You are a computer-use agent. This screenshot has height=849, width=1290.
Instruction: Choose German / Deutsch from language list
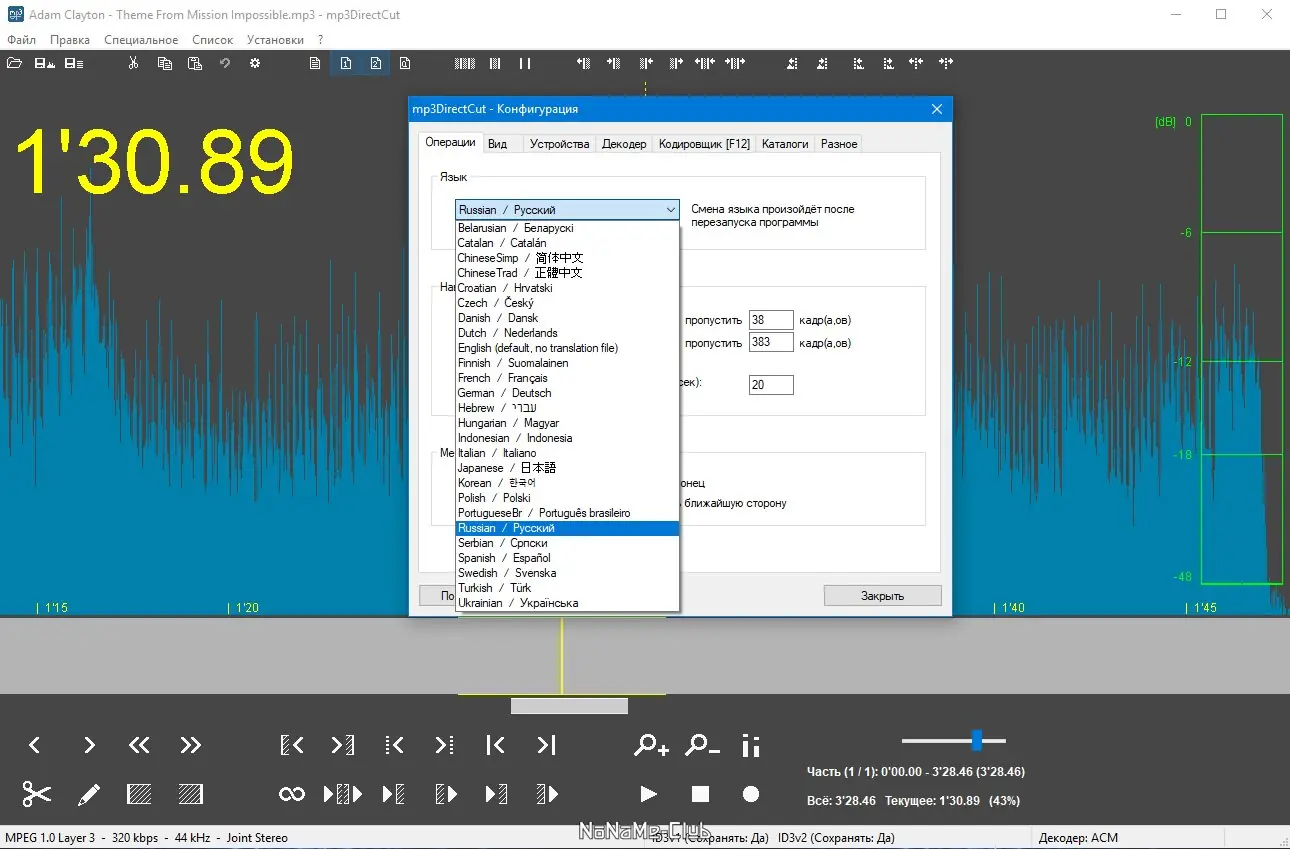pyautogui.click(x=505, y=393)
